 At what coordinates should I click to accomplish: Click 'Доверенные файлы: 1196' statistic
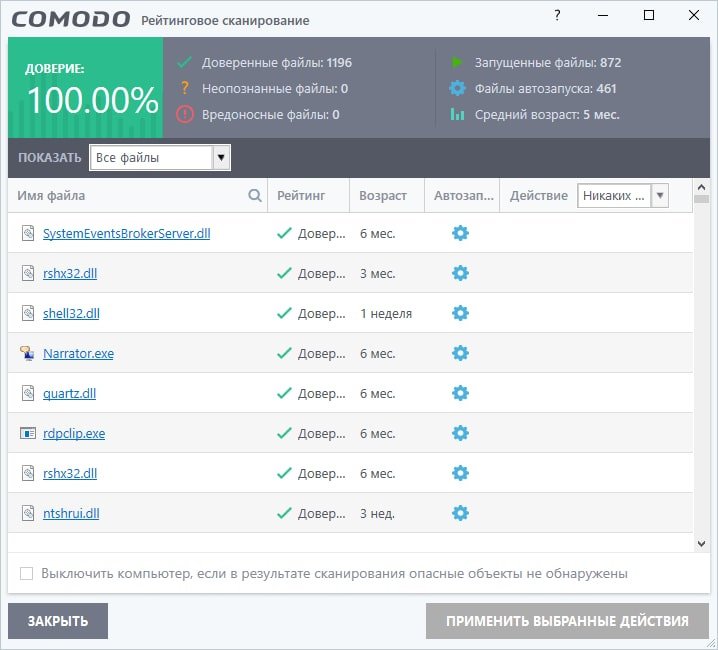pyautogui.click(x=277, y=62)
